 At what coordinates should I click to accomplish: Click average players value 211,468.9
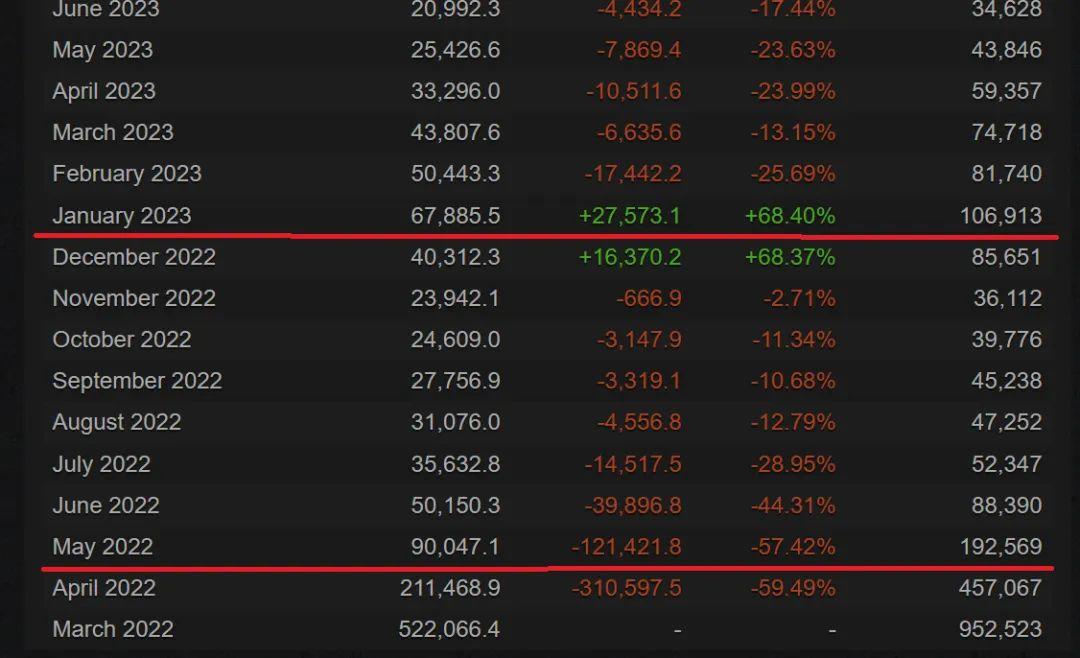click(450, 588)
